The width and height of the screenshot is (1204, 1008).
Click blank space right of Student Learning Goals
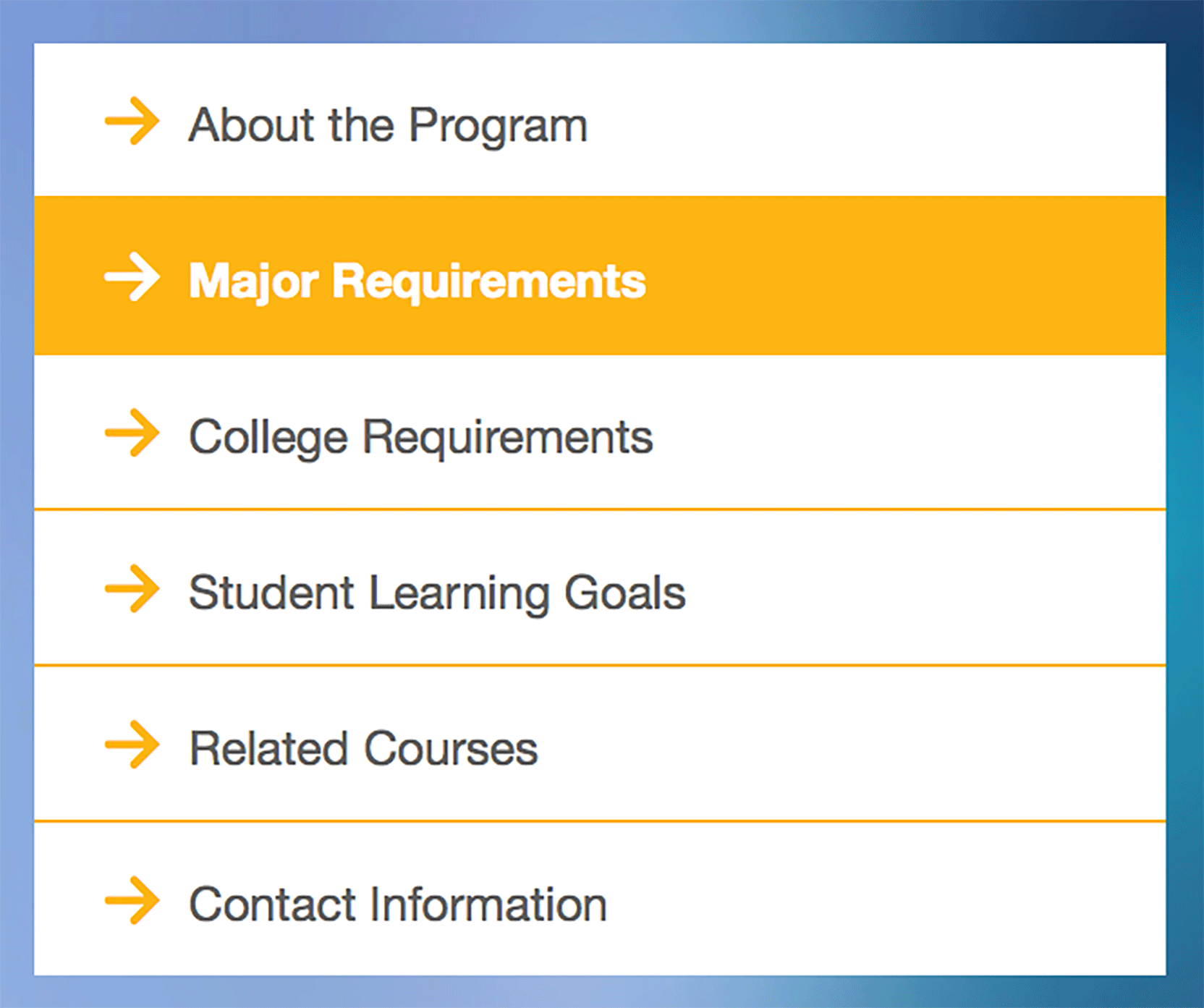tap(926, 588)
